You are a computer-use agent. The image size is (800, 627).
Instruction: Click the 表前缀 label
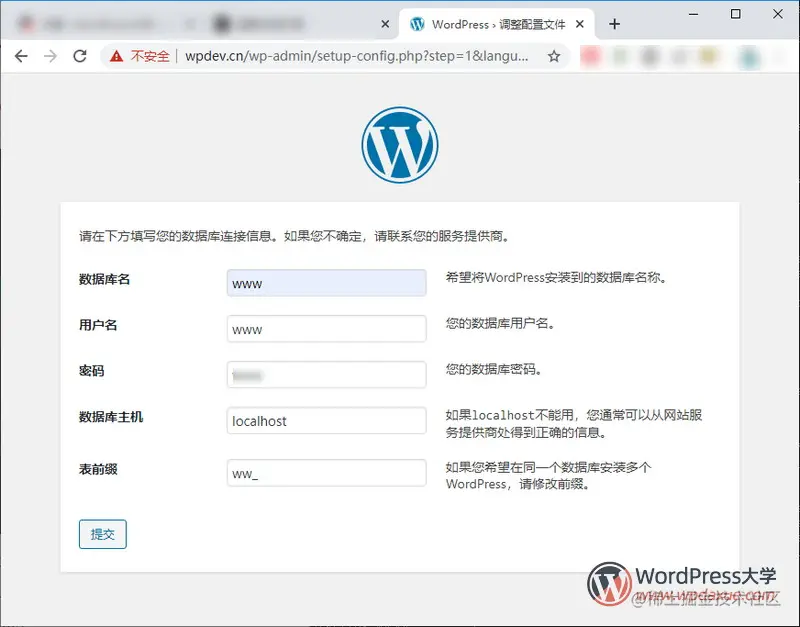click(x=98, y=469)
